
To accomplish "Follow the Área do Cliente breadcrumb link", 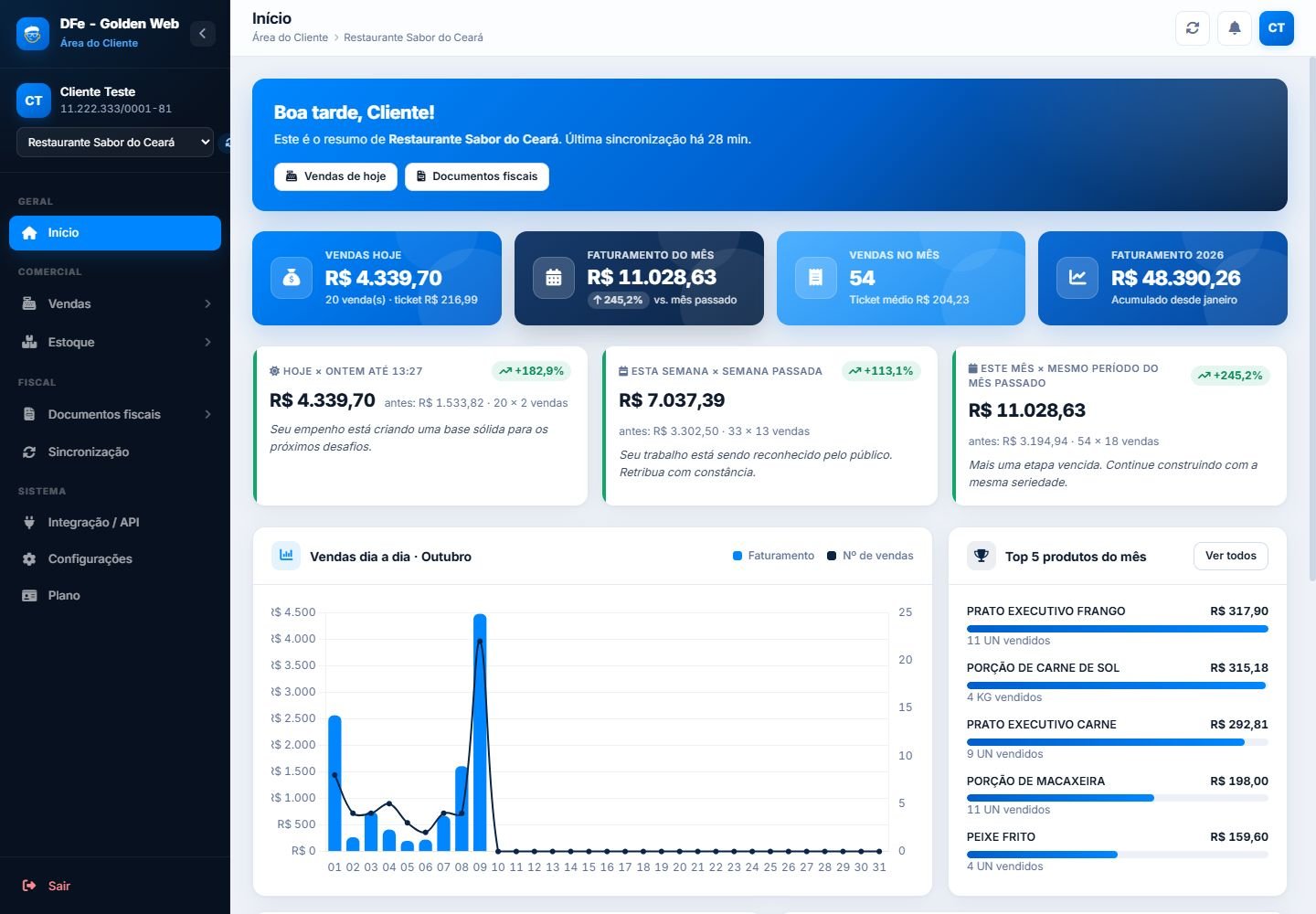I will [x=290, y=37].
